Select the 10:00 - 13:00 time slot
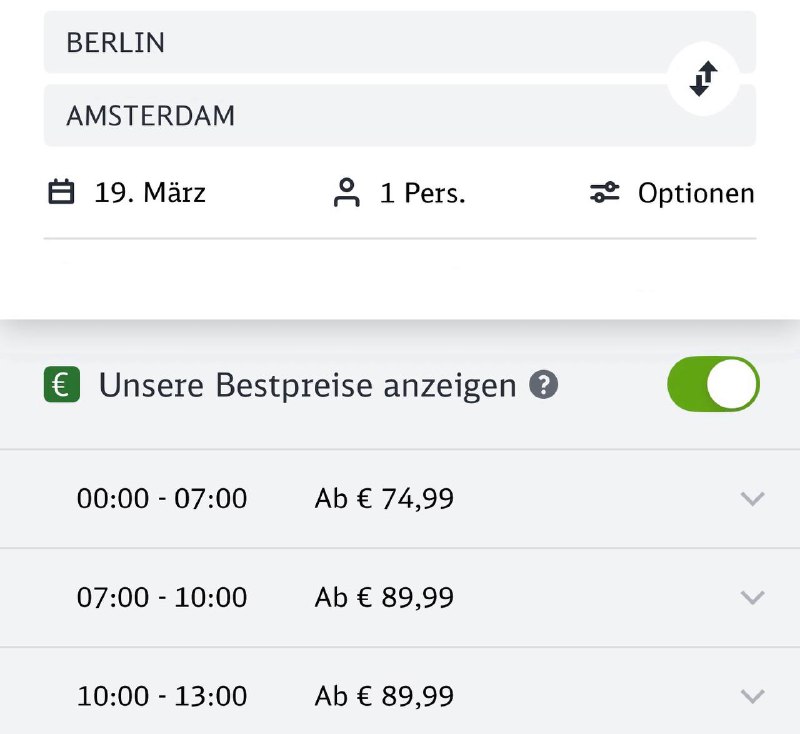The height and width of the screenshot is (734, 800). 162,696
